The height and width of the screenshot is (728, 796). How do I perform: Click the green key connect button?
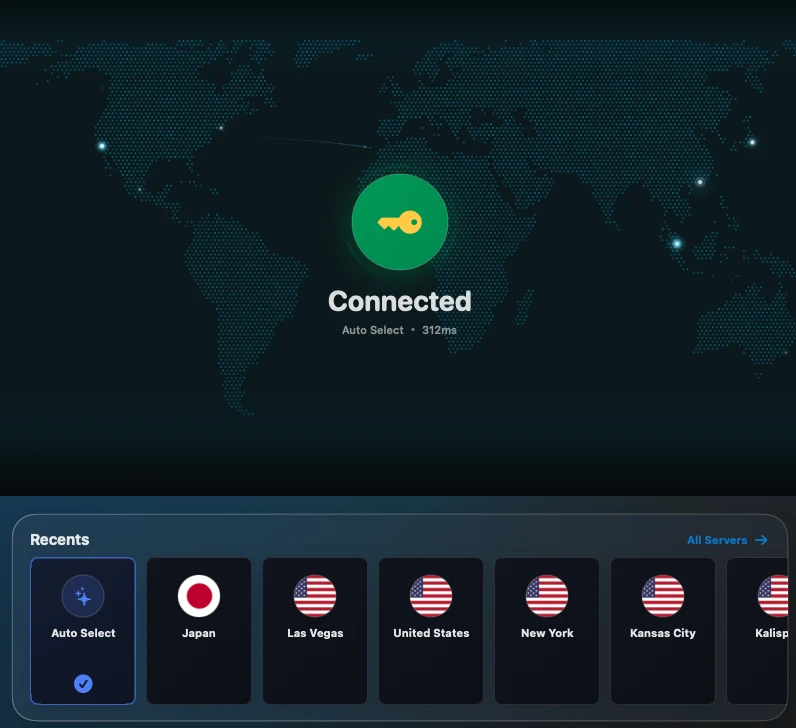[400, 222]
